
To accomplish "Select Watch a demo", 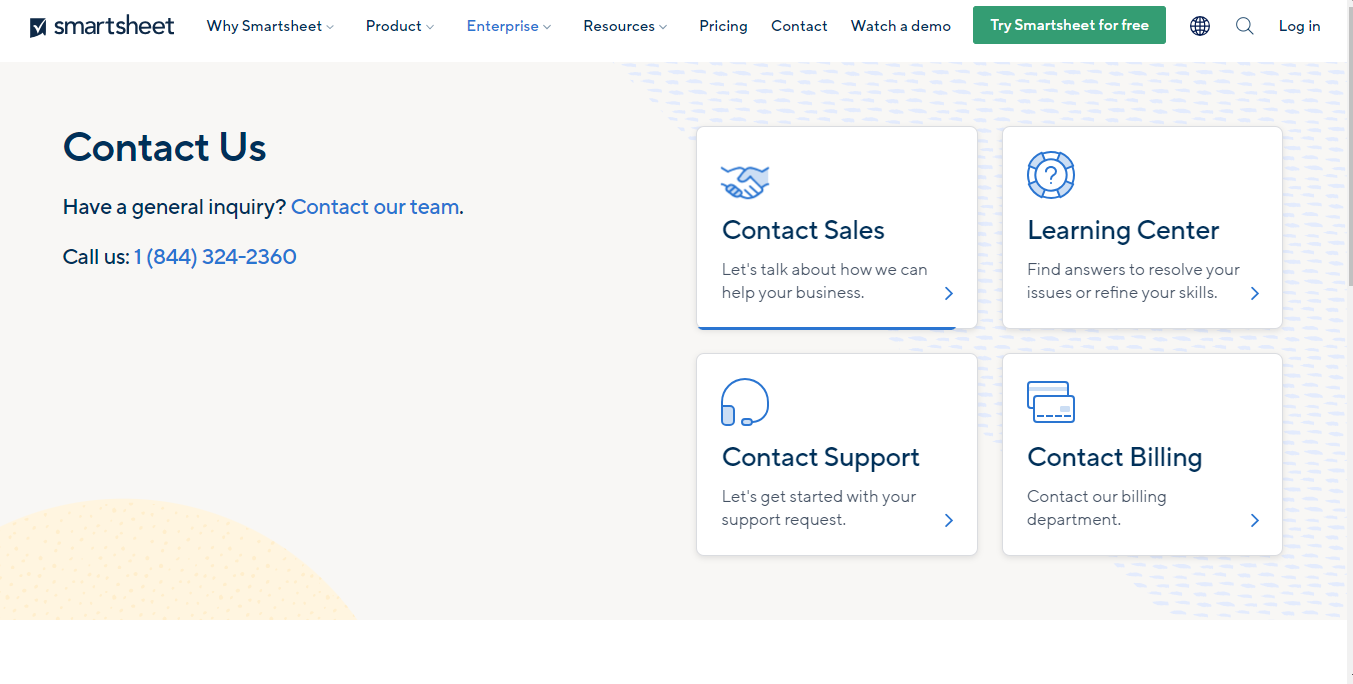I will coord(901,26).
